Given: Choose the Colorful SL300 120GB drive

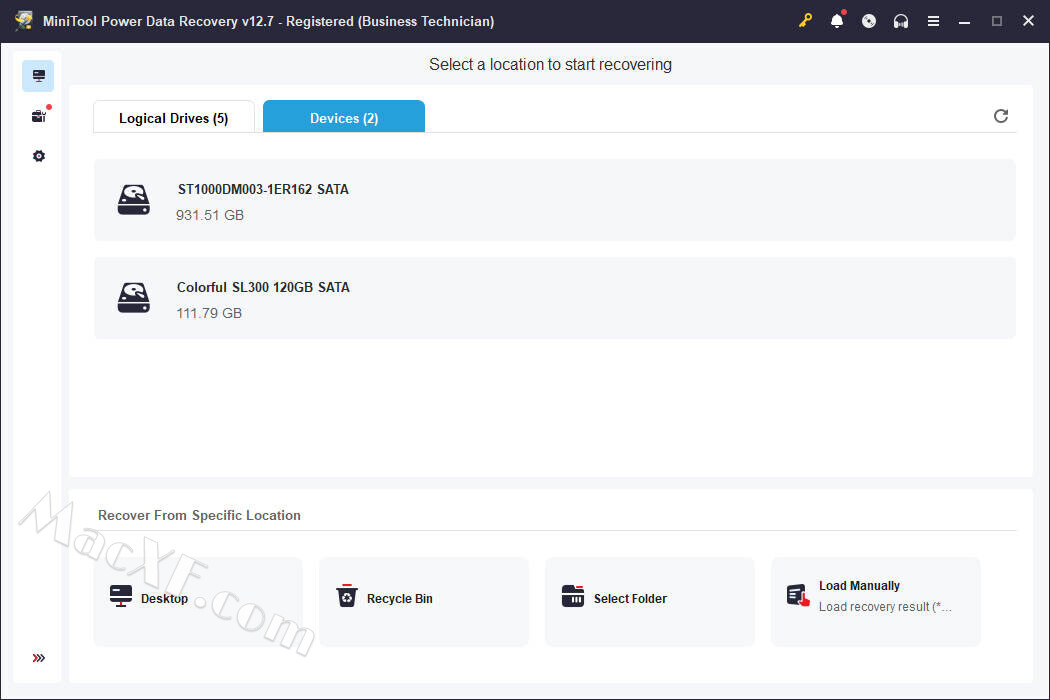Looking at the screenshot, I should click(554, 298).
